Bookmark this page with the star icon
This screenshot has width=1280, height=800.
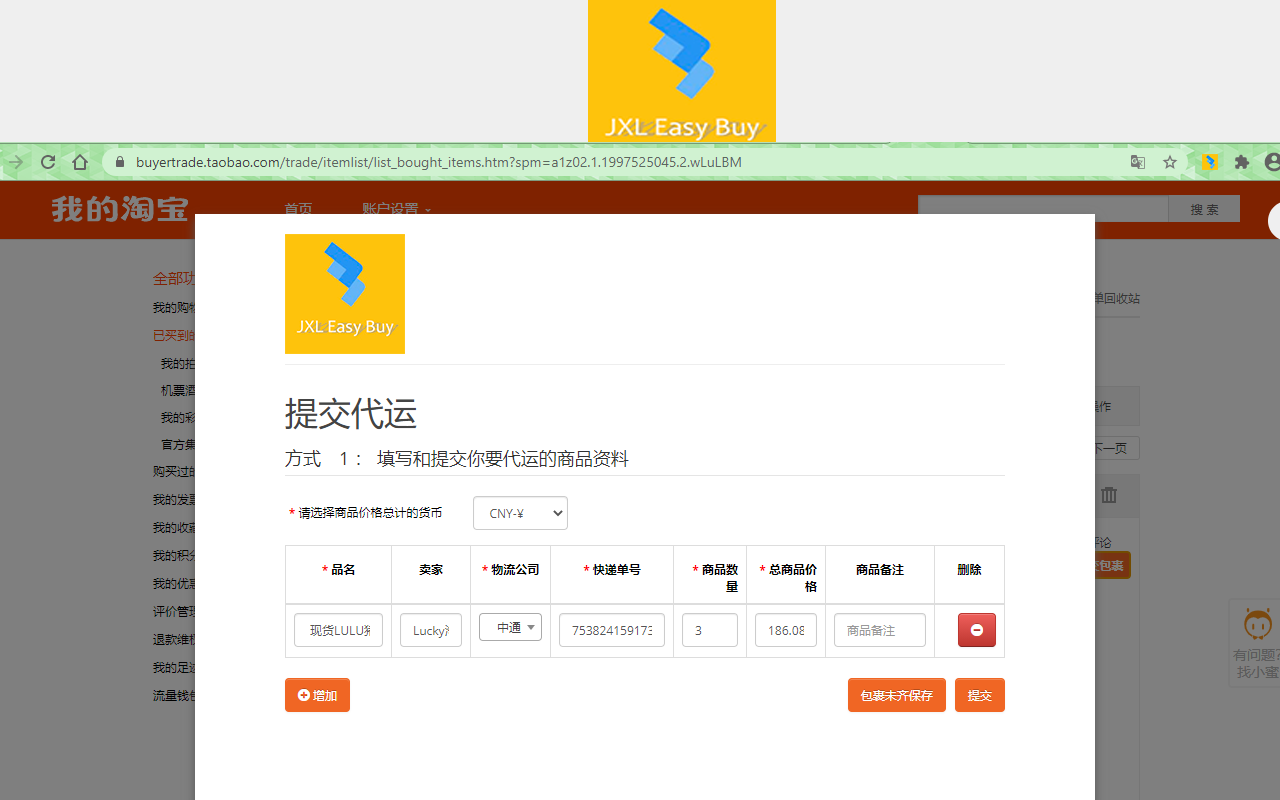pos(1170,162)
